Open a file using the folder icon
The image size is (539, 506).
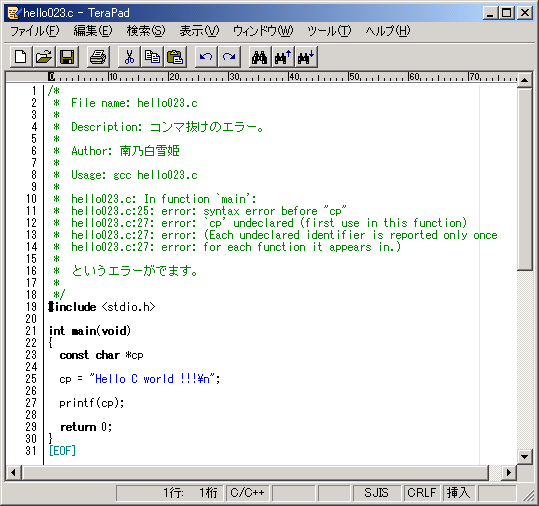click(x=44, y=57)
